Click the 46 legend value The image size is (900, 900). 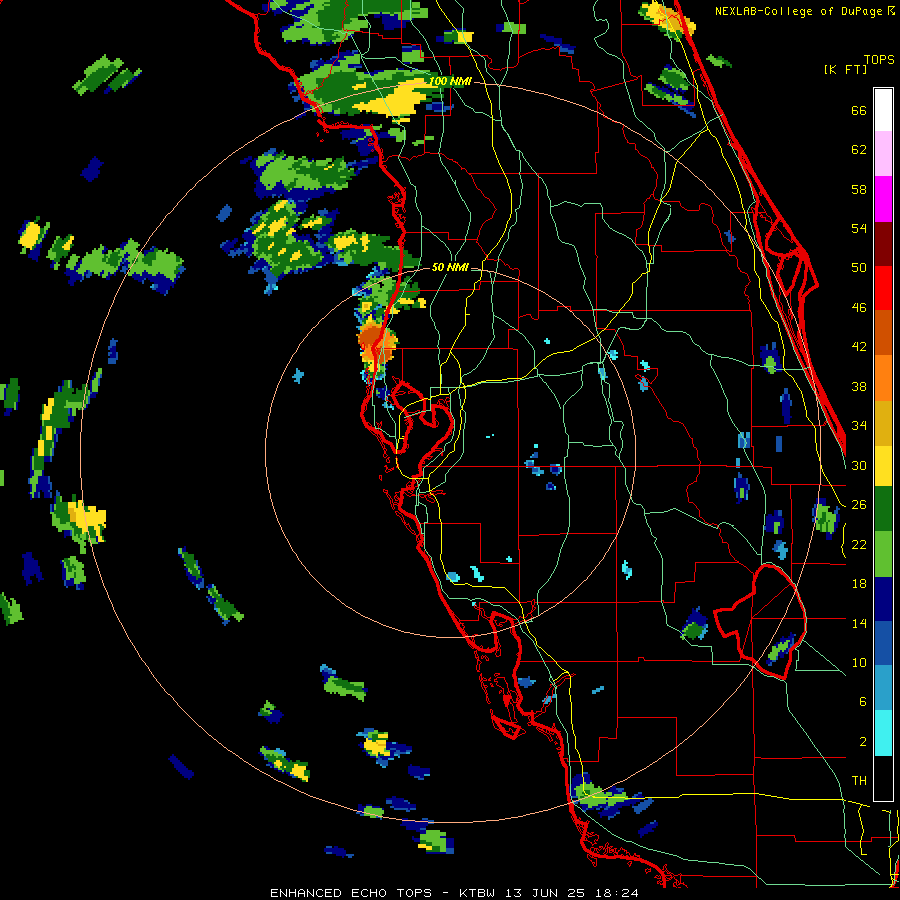859,308
